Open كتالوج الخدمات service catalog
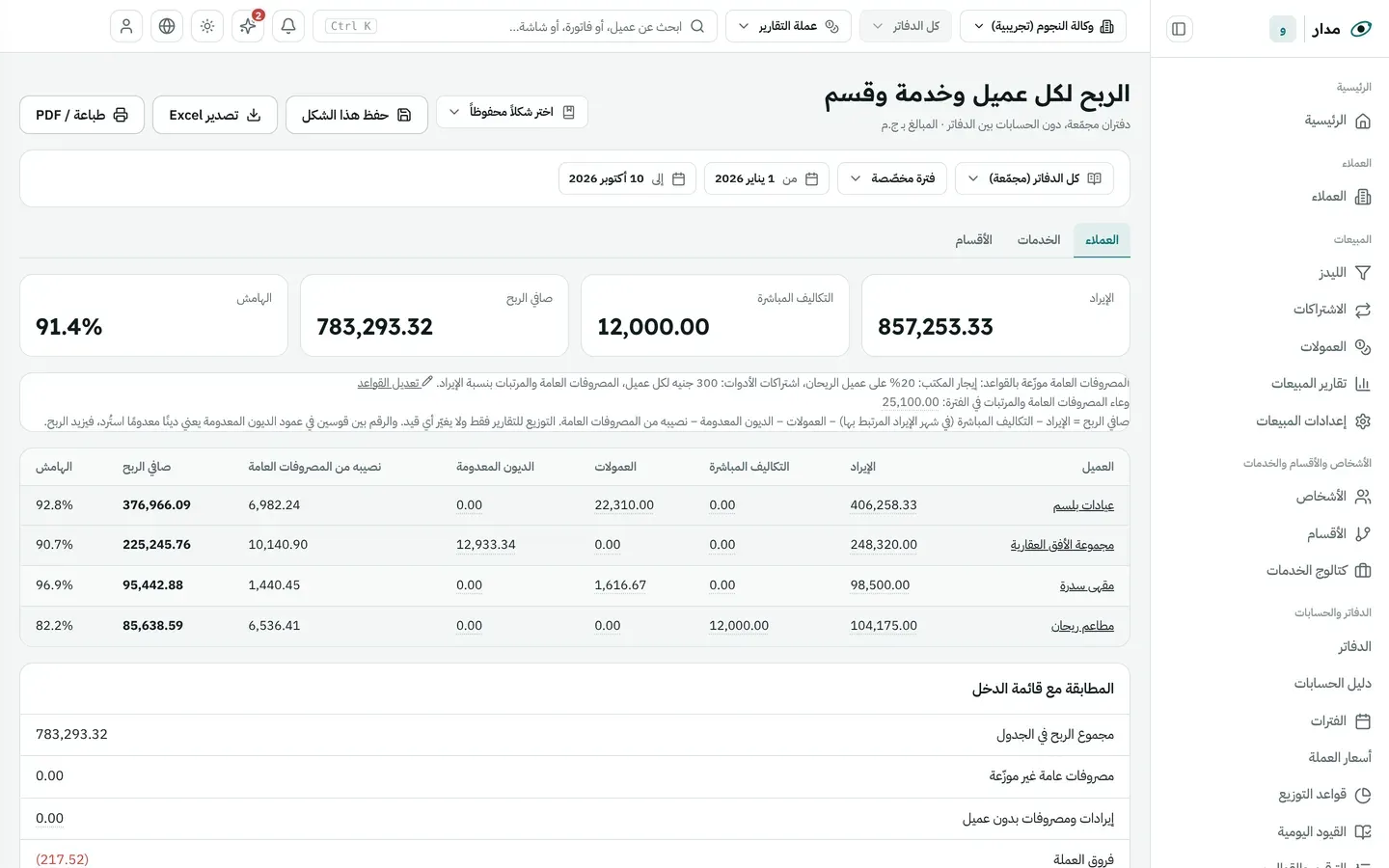This screenshot has height=868, width=1389. click(1319, 571)
